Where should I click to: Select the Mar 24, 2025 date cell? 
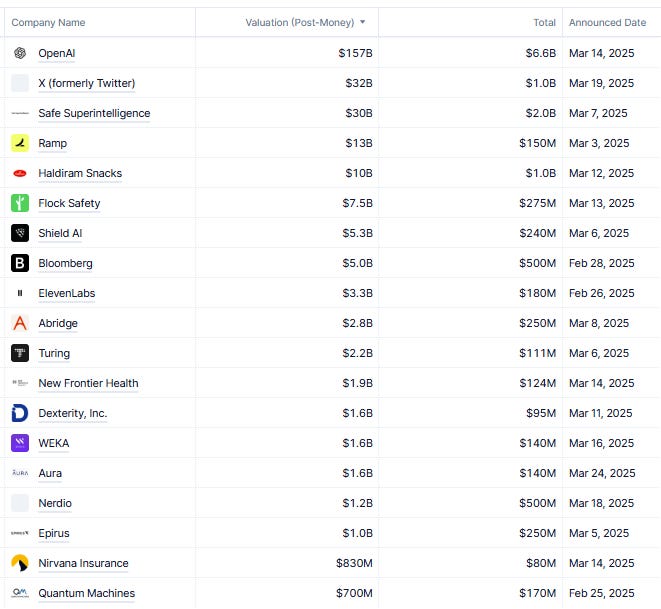pos(612,473)
